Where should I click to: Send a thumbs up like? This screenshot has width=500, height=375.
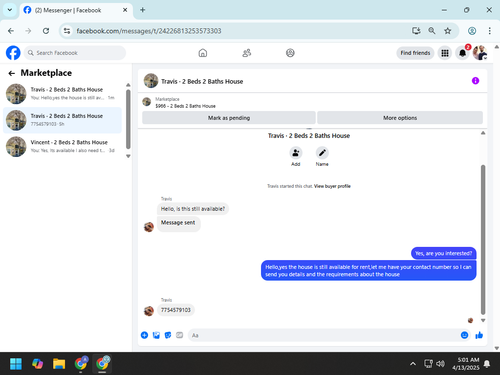[x=479, y=335]
